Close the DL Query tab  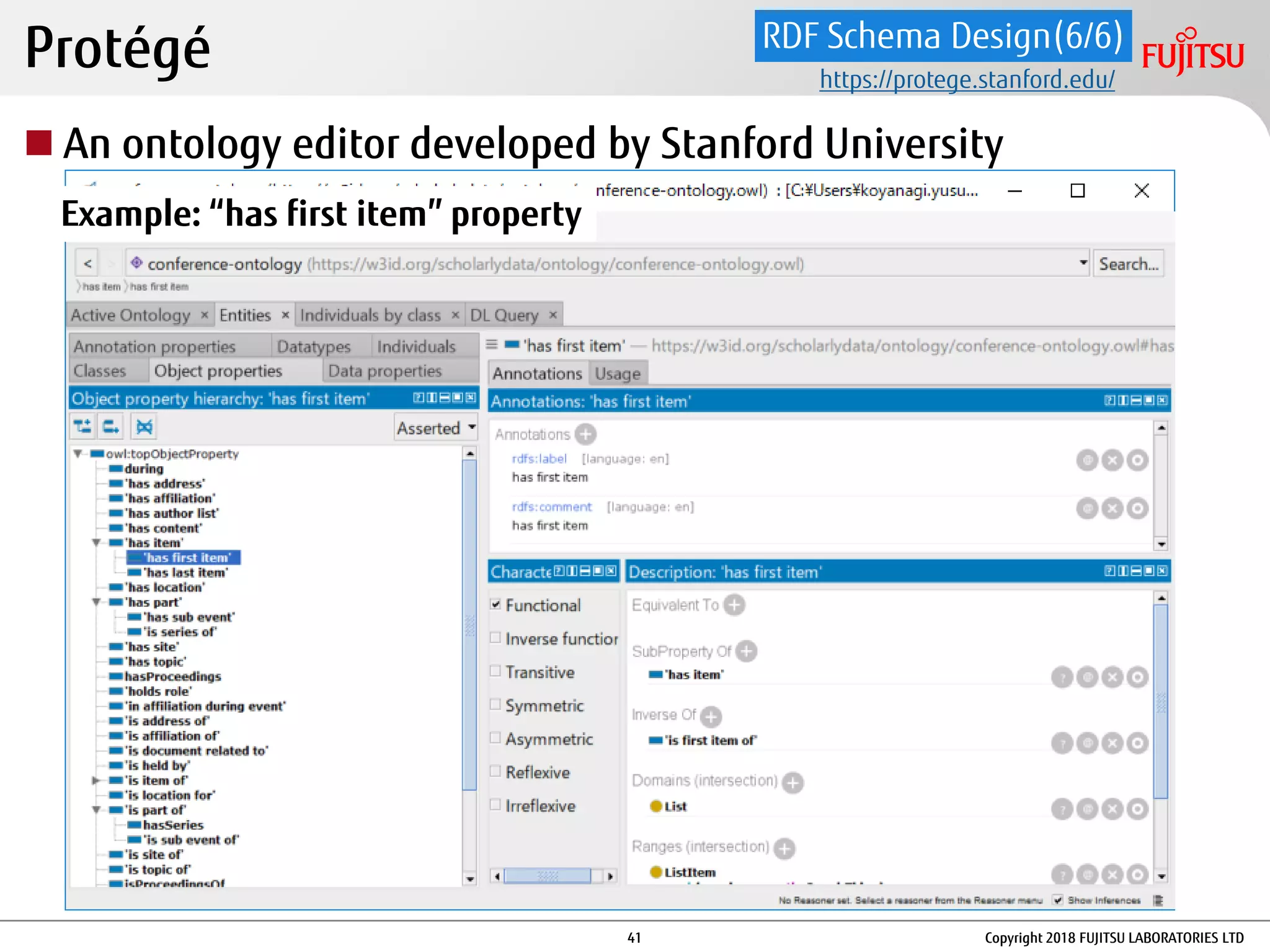click(553, 315)
